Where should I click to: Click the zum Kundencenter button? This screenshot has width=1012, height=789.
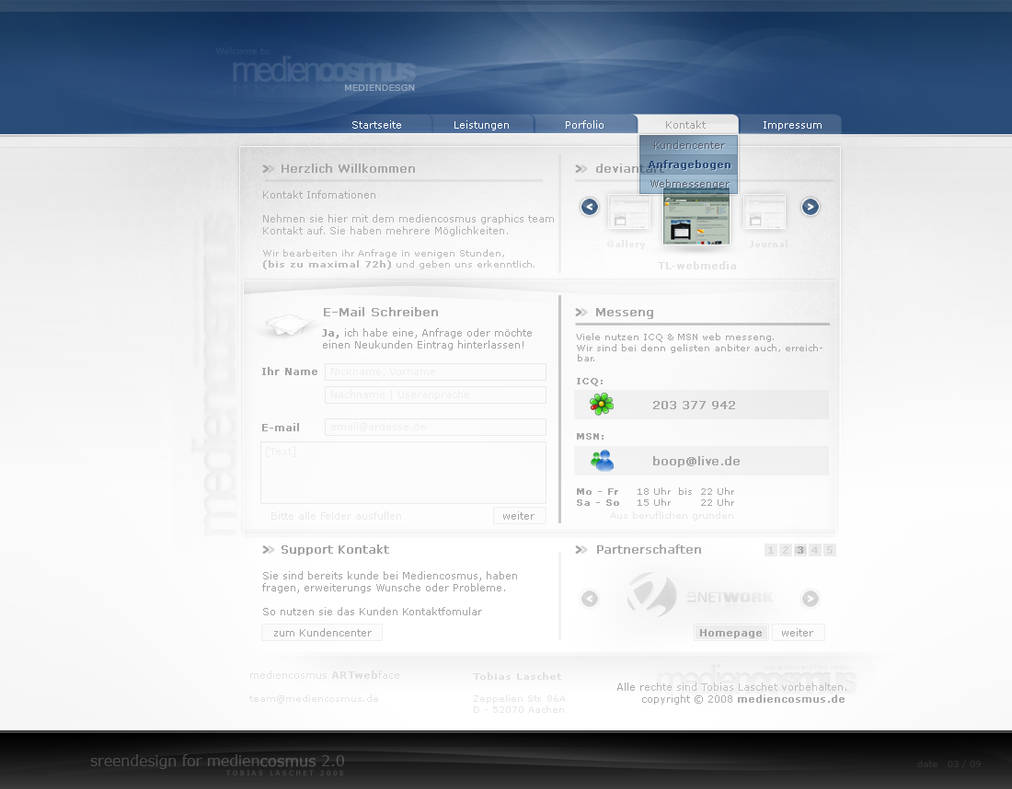coord(322,633)
